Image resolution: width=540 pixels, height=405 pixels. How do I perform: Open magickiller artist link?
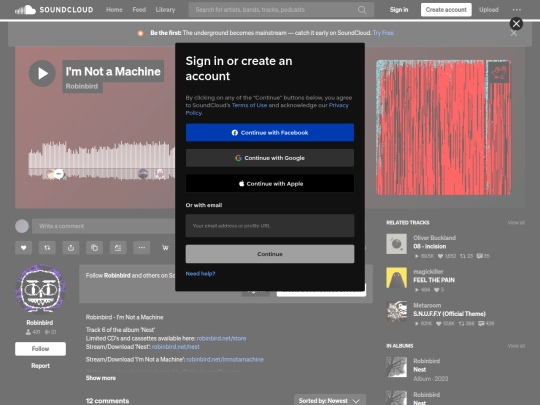[428, 272]
